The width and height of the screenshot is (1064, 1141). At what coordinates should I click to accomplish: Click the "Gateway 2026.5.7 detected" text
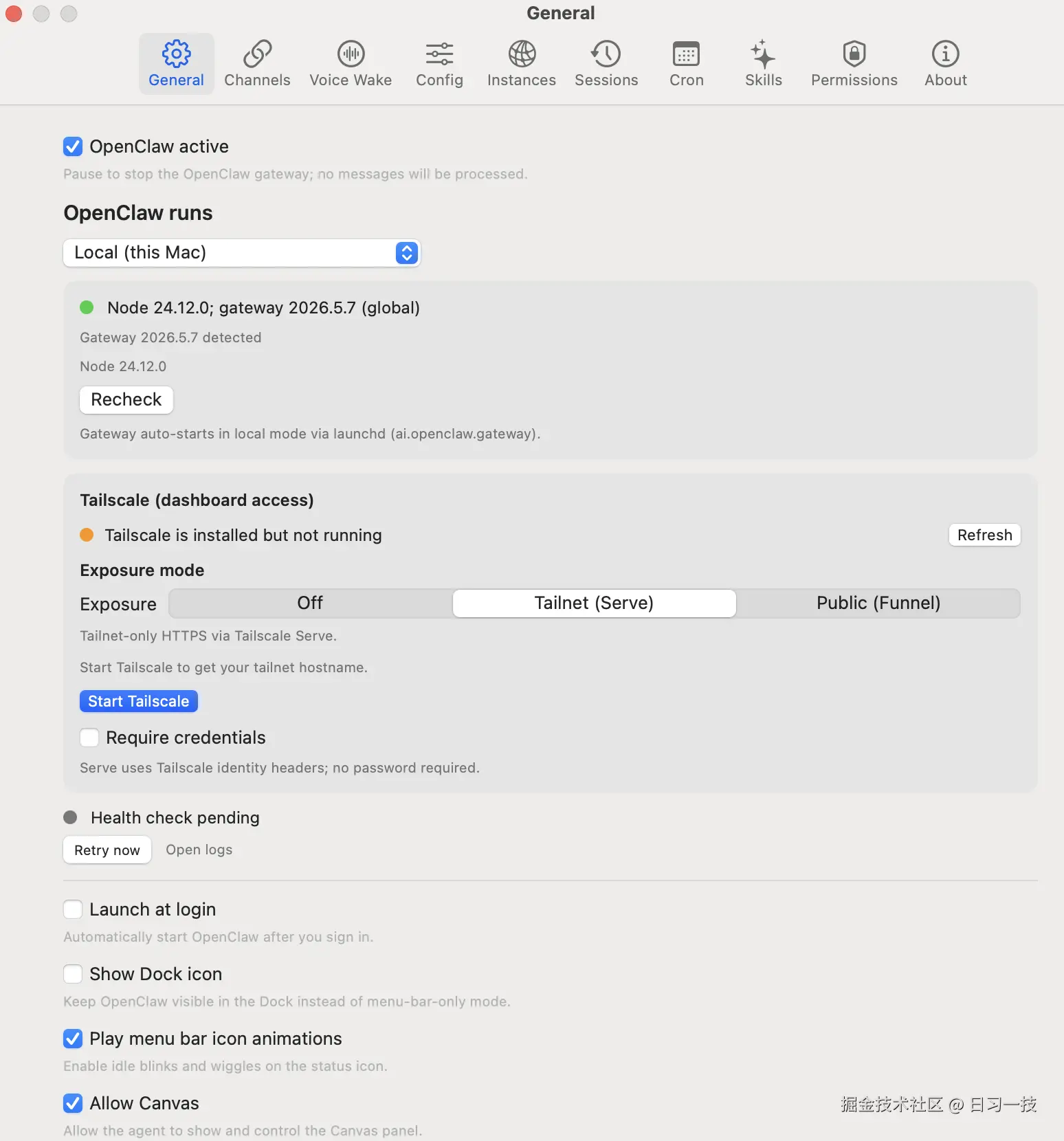170,337
